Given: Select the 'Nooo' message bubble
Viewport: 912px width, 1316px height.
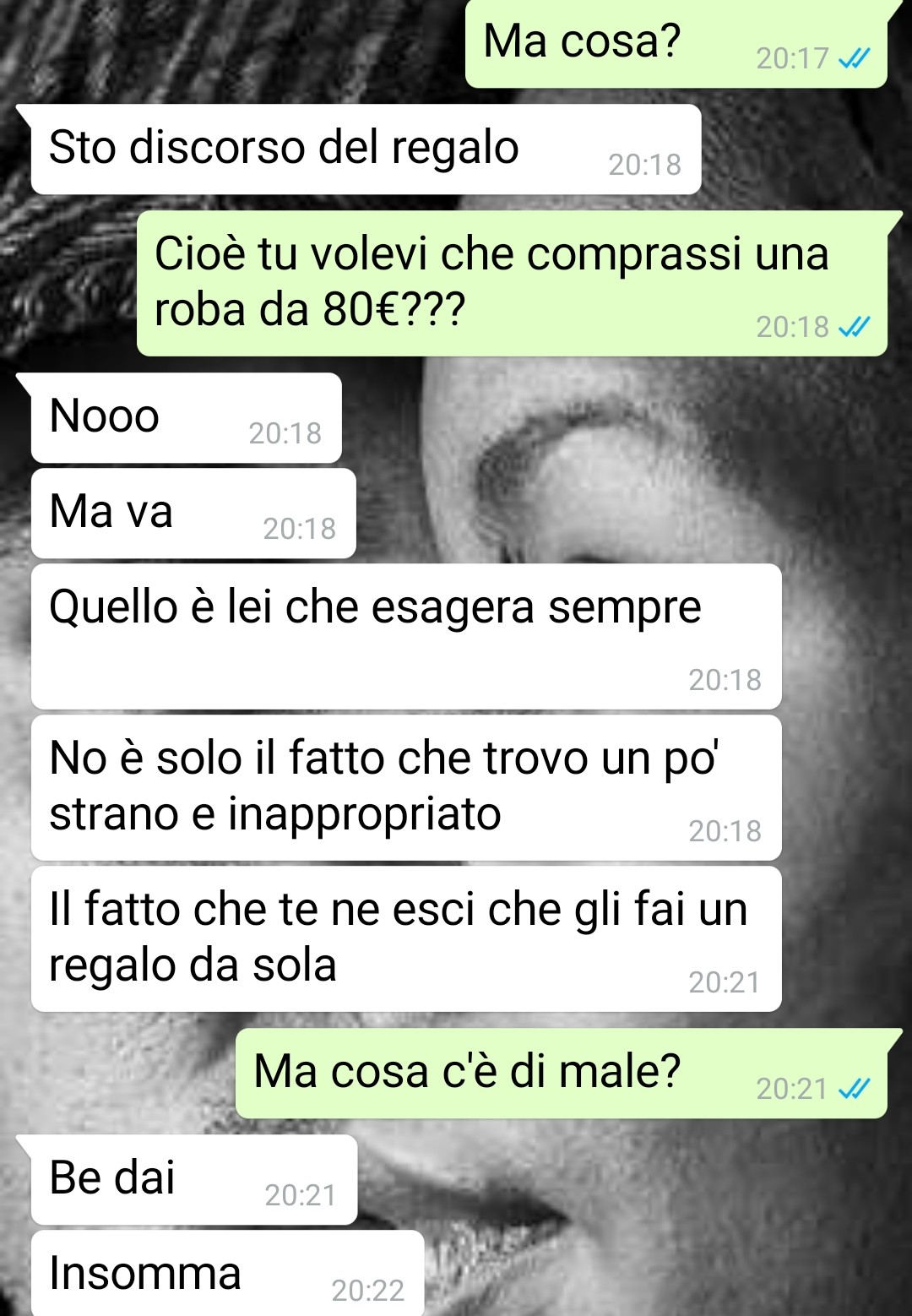Looking at the screenshot, I should tap(187, 418).
